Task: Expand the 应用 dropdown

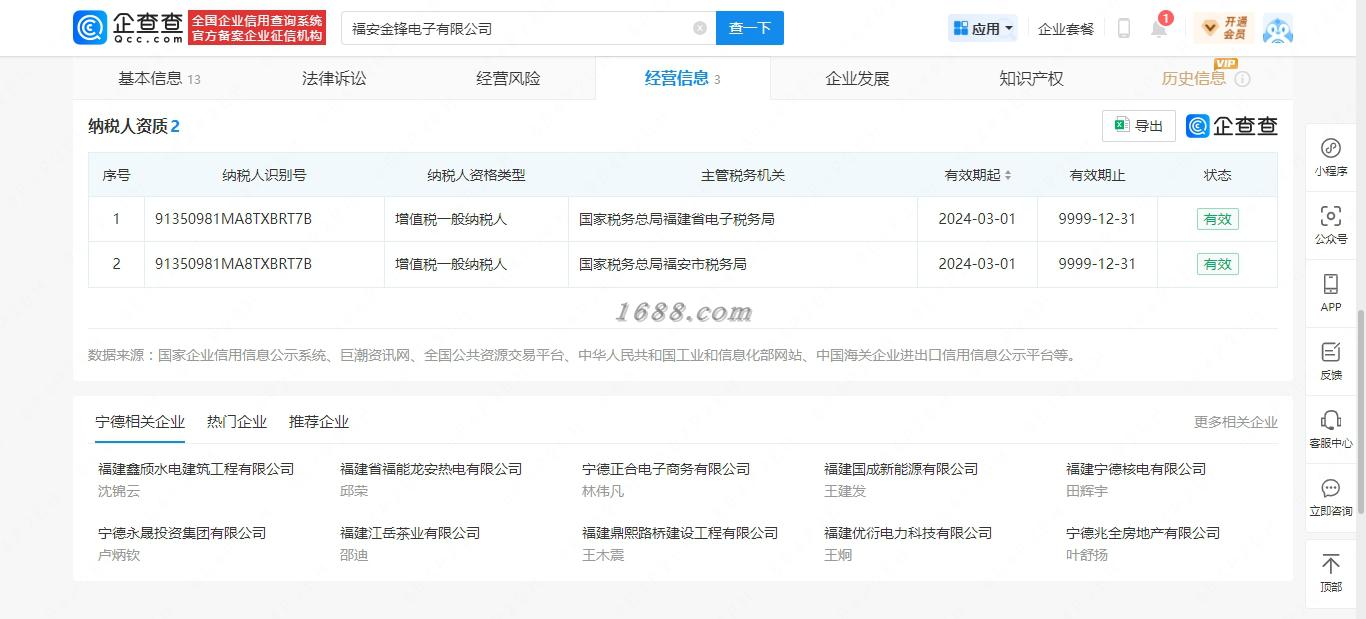Action: click(983, 28)
